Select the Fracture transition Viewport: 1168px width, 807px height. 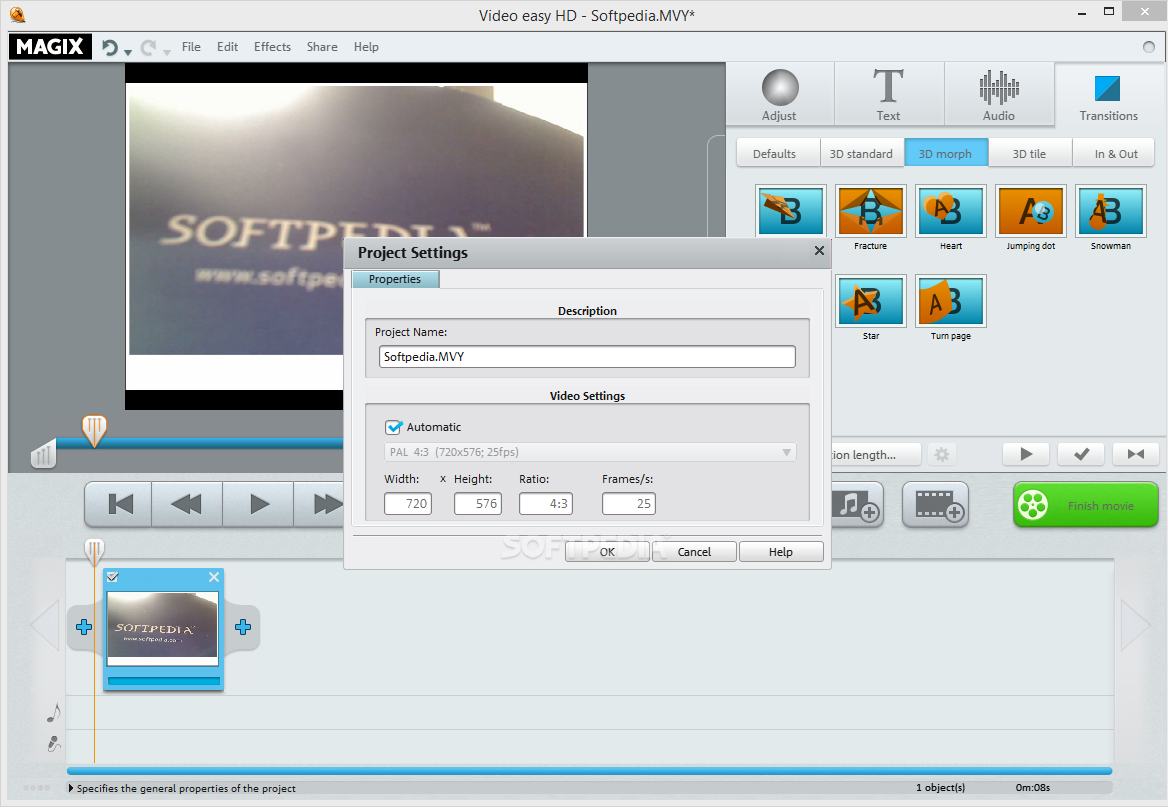(x=870, y=211)
